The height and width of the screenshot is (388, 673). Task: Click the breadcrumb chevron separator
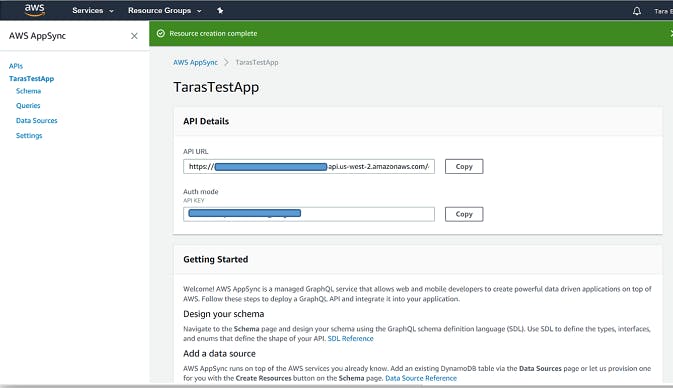(x=226, y=62)
